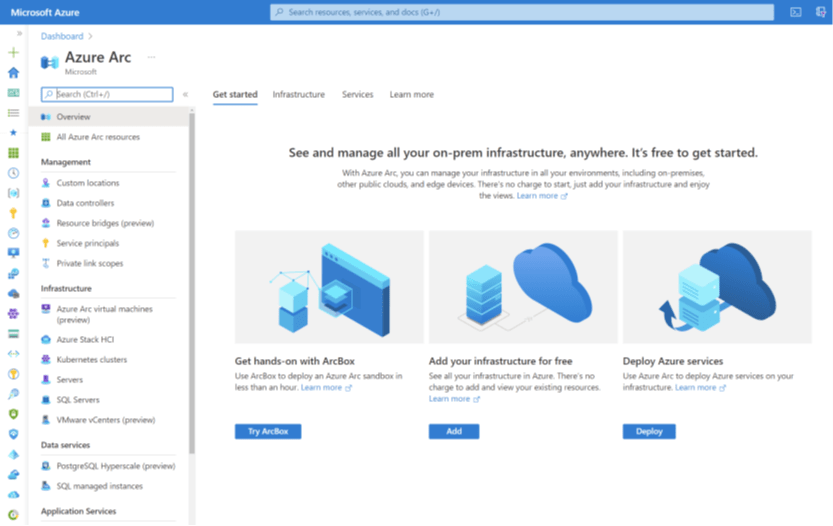Click the Dashboard breadcrumb link
The image size is (833, 526).
(62, 36)
